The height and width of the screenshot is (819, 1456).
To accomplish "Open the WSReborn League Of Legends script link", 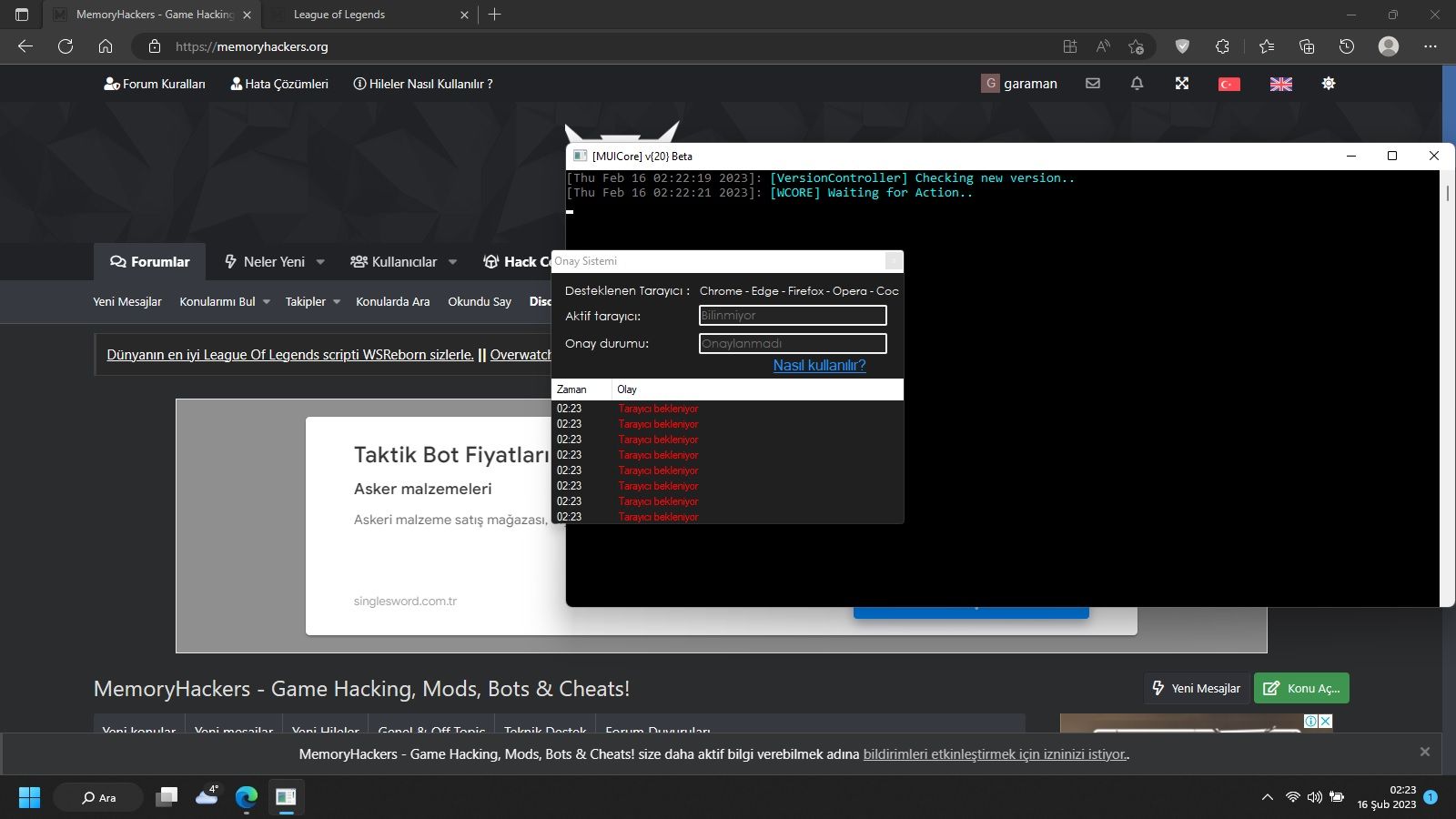I will click(x=290, y=355).
